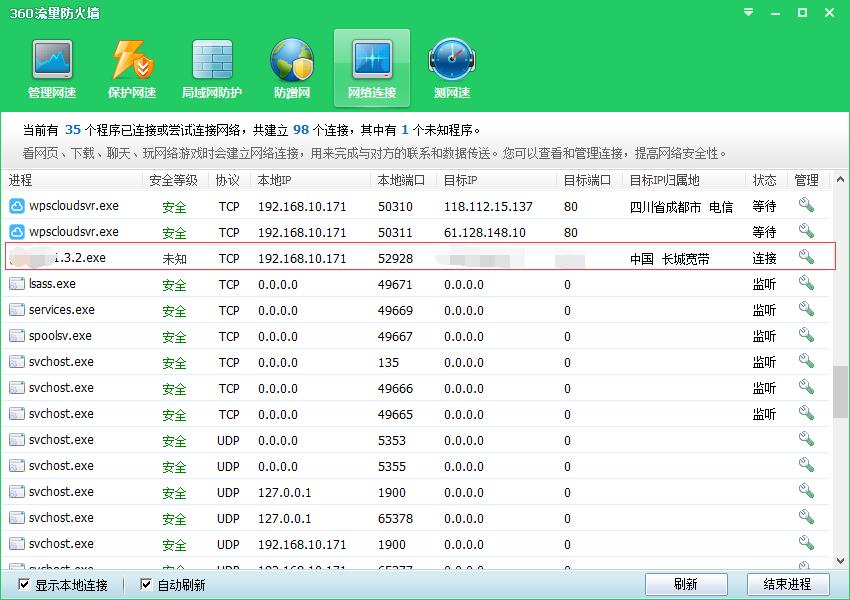
Task: Click wrench for svchost.exe port 49665
Action: [806, 413]
